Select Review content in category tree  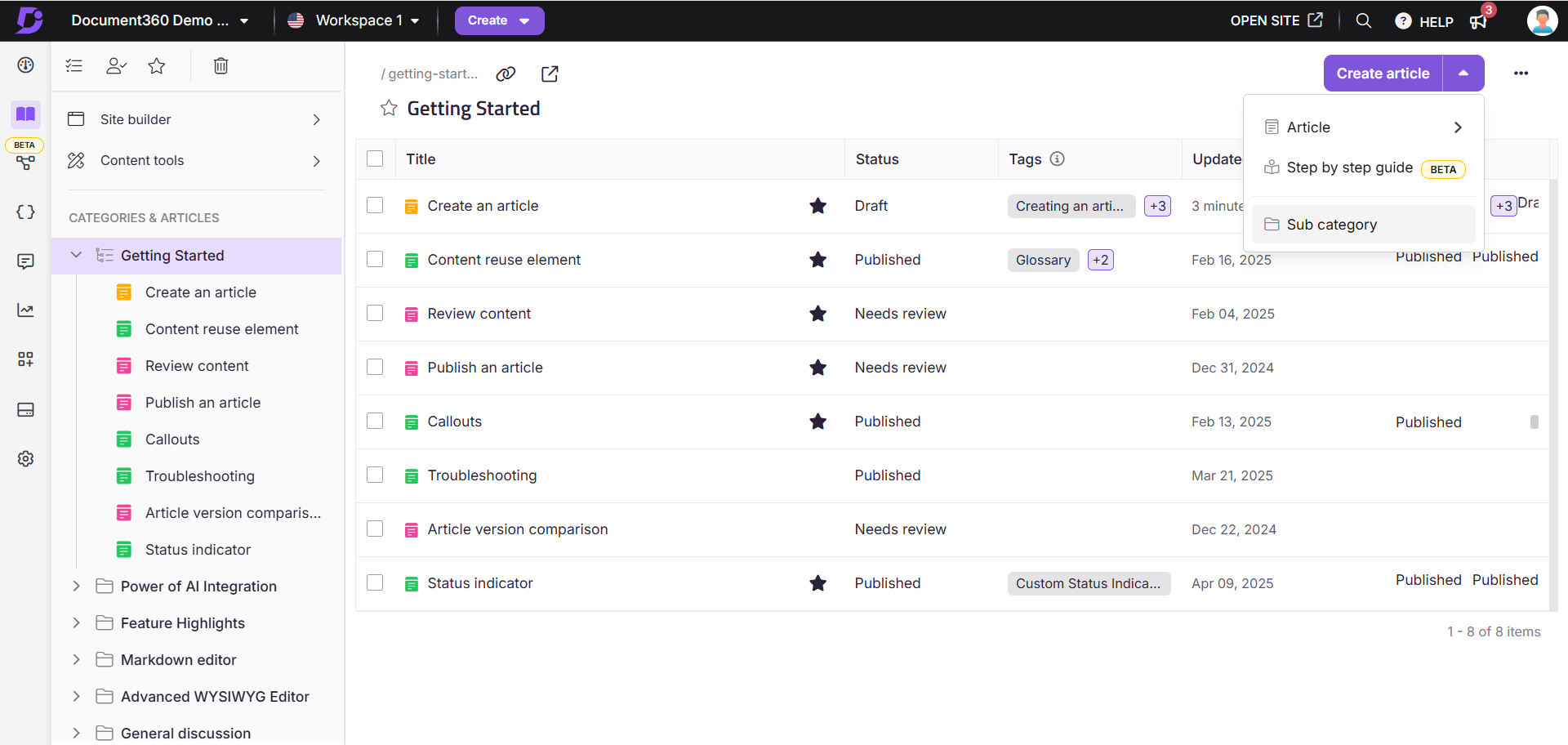point(197,366)
